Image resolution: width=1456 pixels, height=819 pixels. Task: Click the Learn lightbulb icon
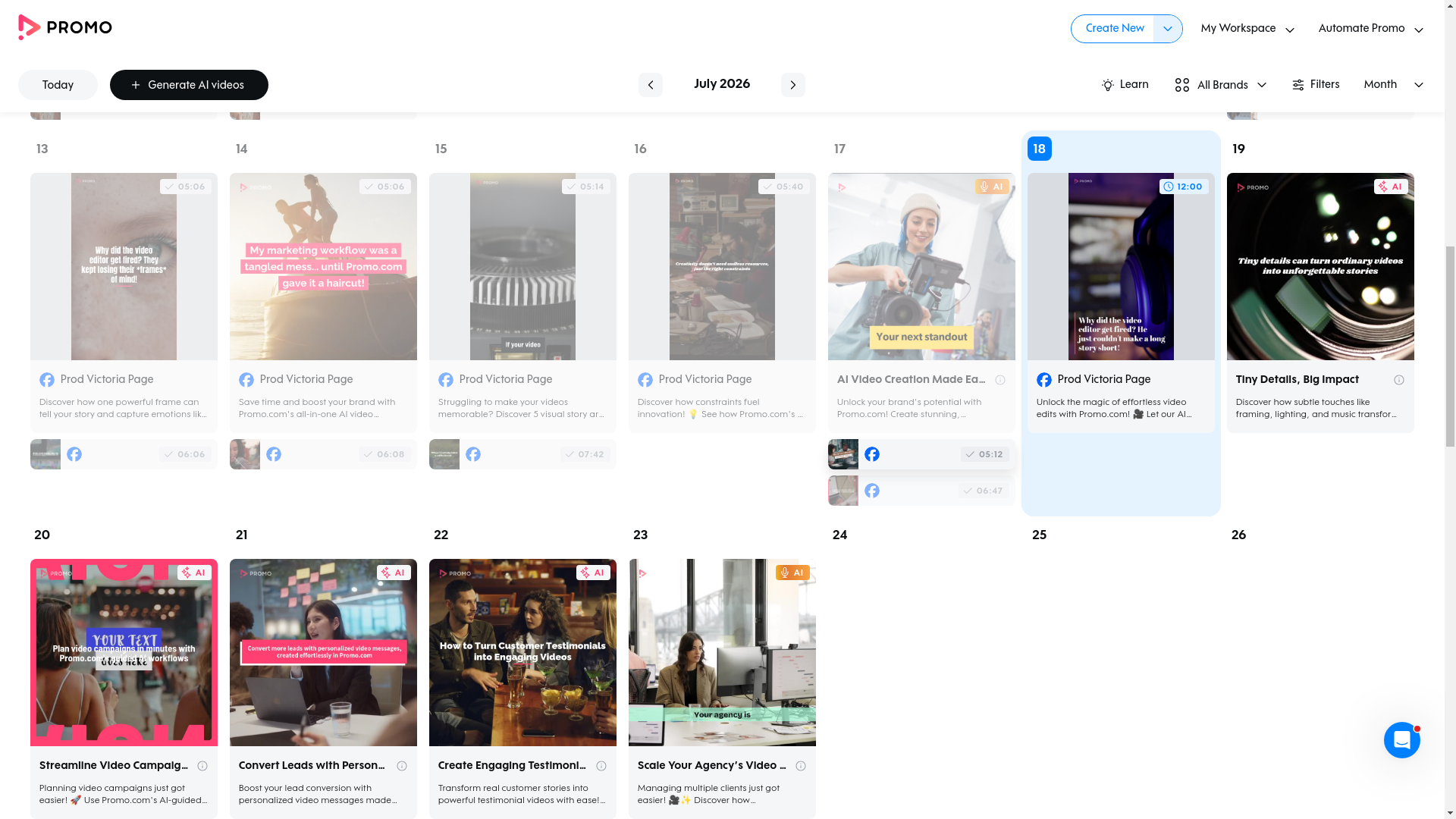(1108, 85)
